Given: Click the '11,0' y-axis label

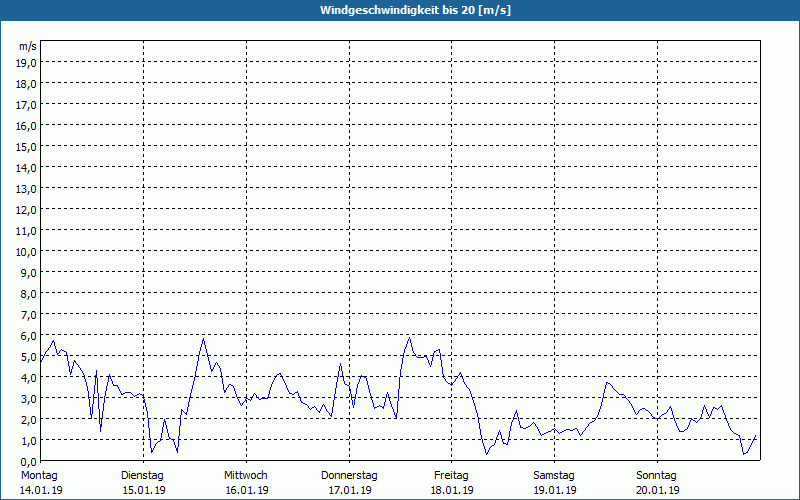Looking at the screenshot, I should pos(27,231).
